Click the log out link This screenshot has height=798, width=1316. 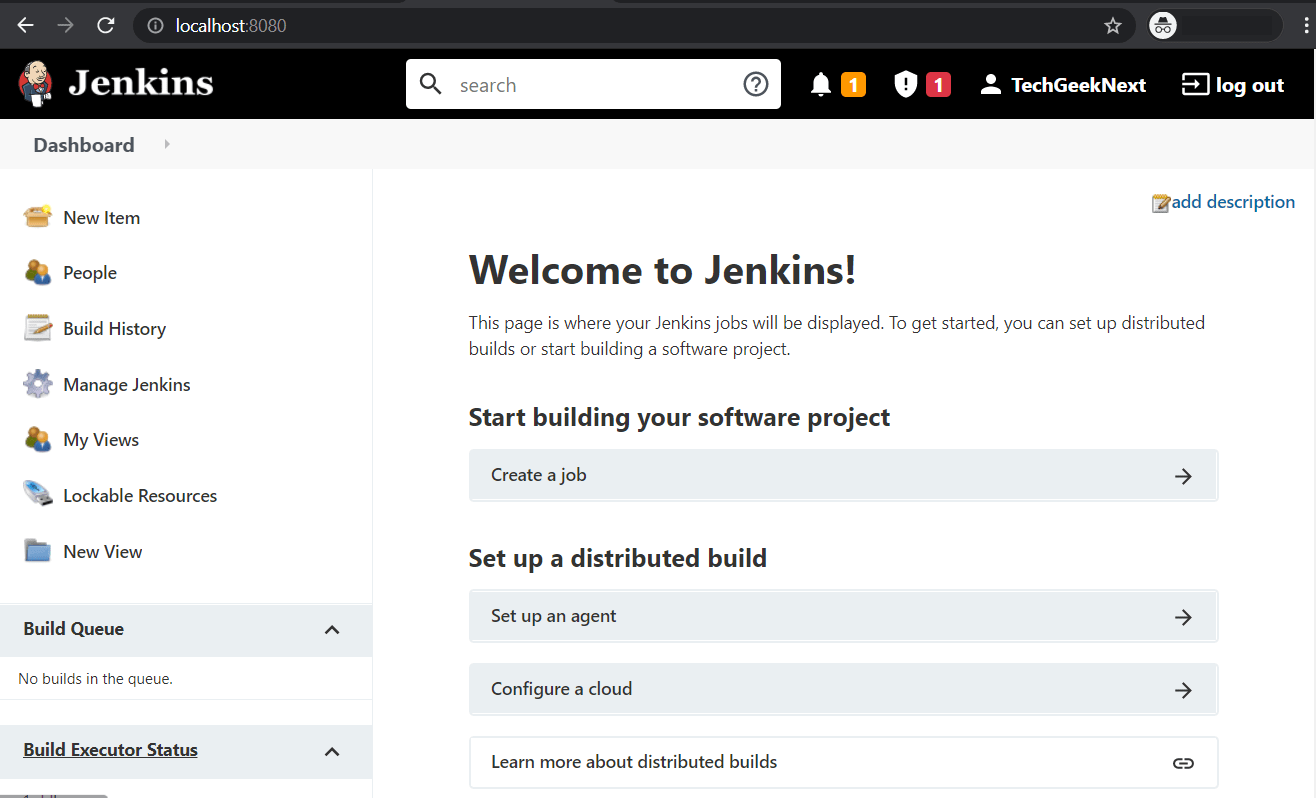pyautogui.click(x=1250, y=85)
